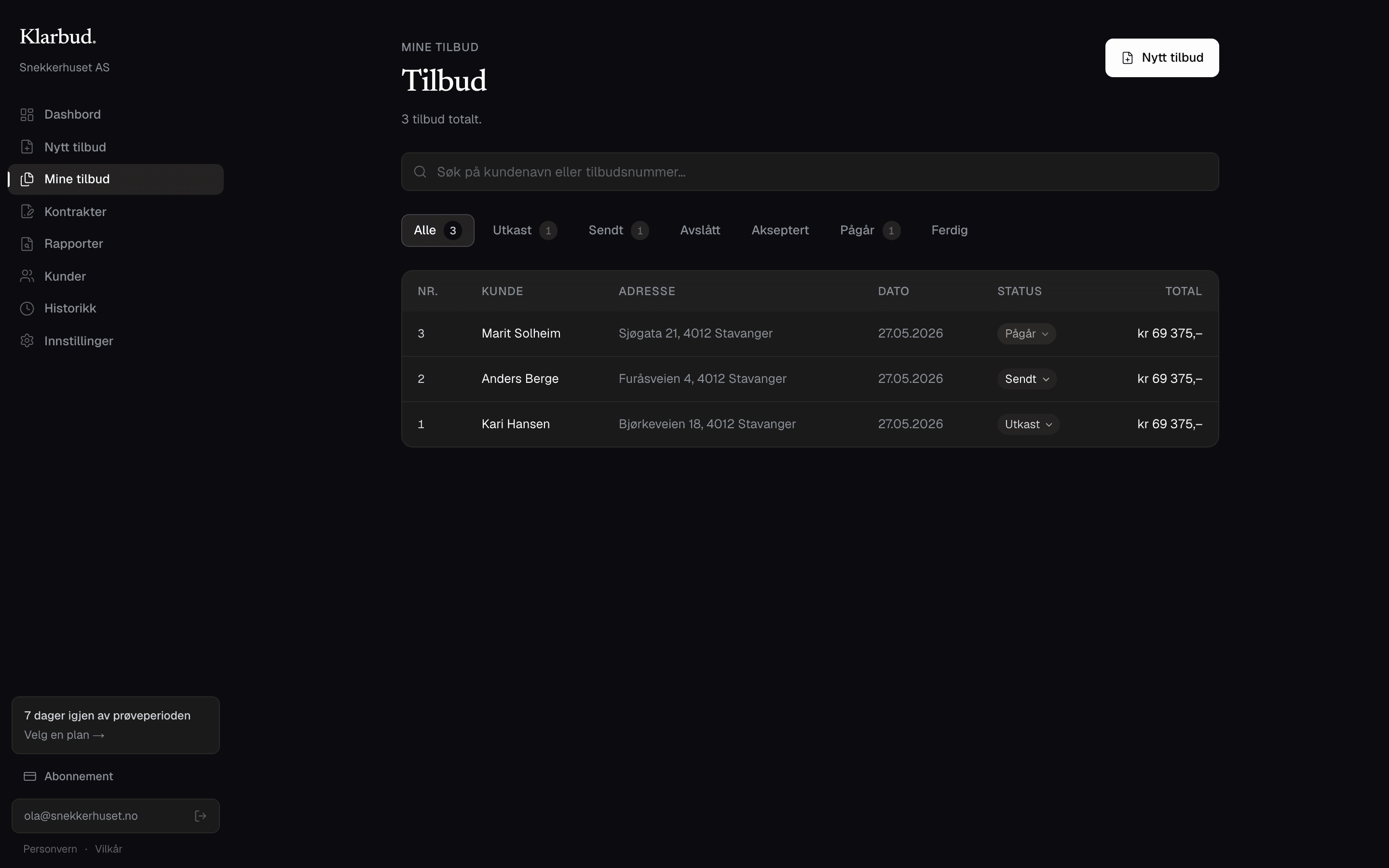Screen dimensions: 1389x868
Task: Click the TOTAL column header
Action: [1184, 291]
